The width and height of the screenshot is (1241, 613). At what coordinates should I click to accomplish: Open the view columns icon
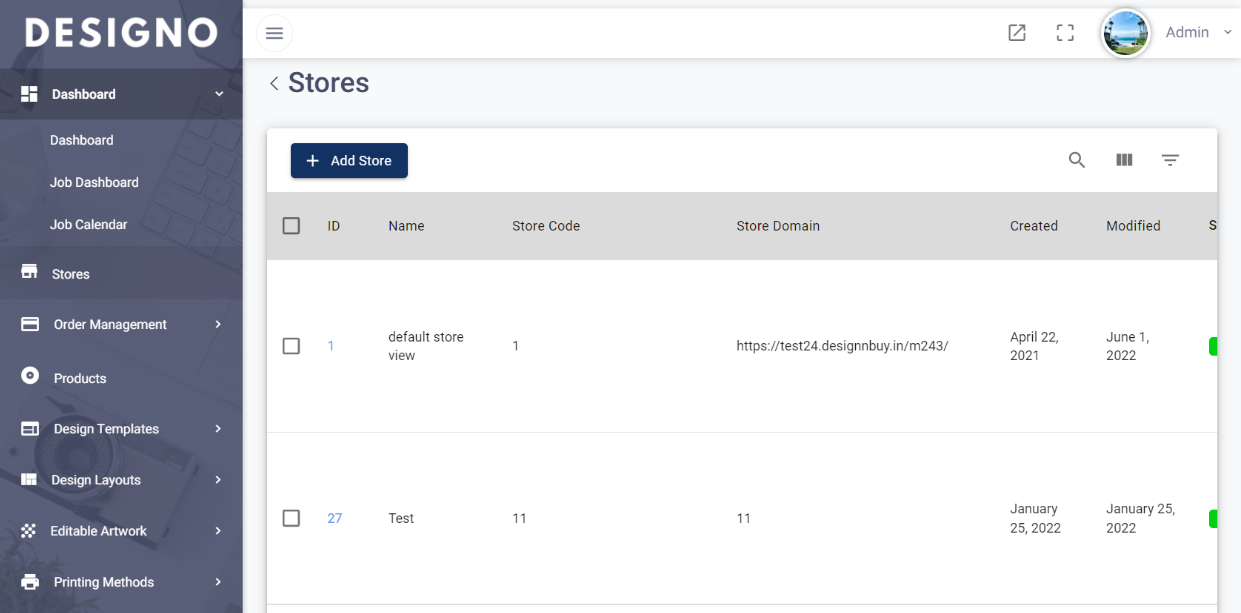coord(1124,160)
